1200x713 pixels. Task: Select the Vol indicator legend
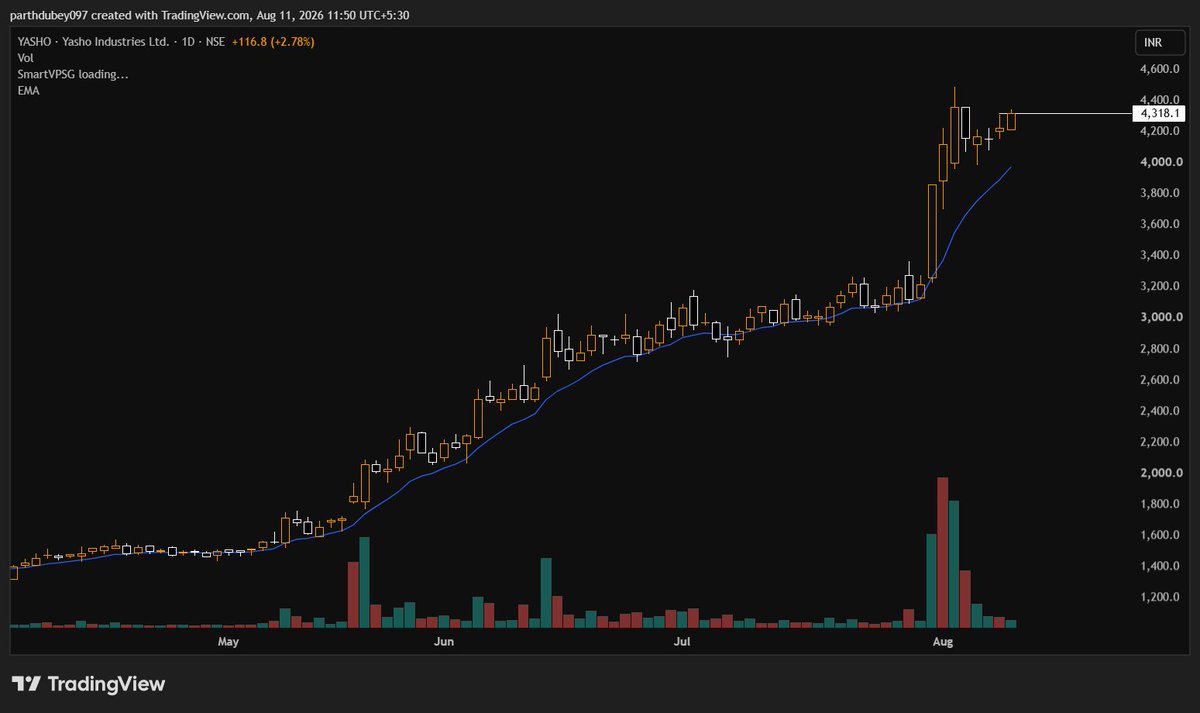(26, 59)
